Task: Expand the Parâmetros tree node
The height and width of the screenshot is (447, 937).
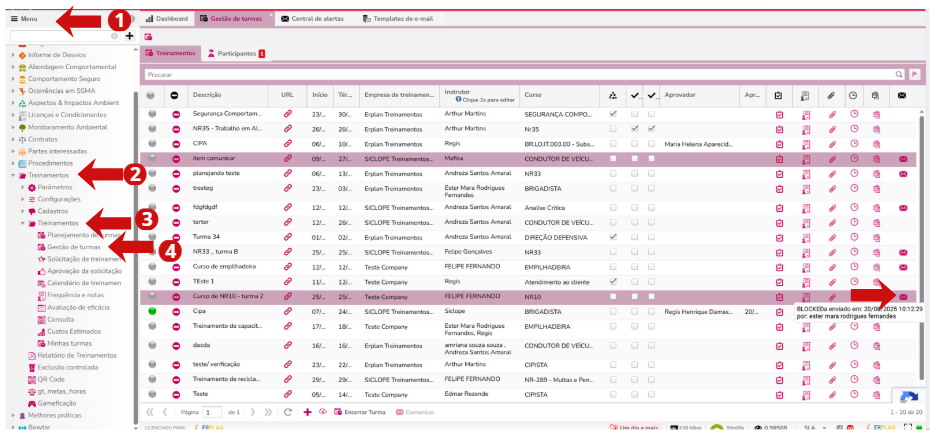Action: (x=22, y=187)
